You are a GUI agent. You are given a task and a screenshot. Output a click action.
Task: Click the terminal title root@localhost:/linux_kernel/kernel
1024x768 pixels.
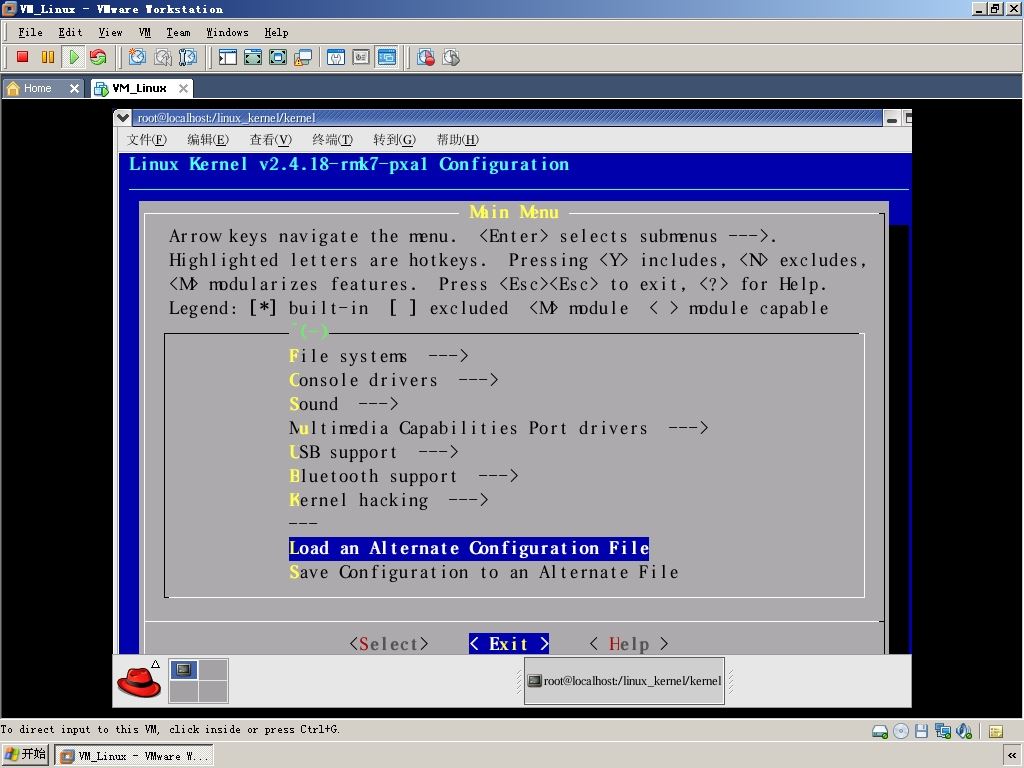226,118
